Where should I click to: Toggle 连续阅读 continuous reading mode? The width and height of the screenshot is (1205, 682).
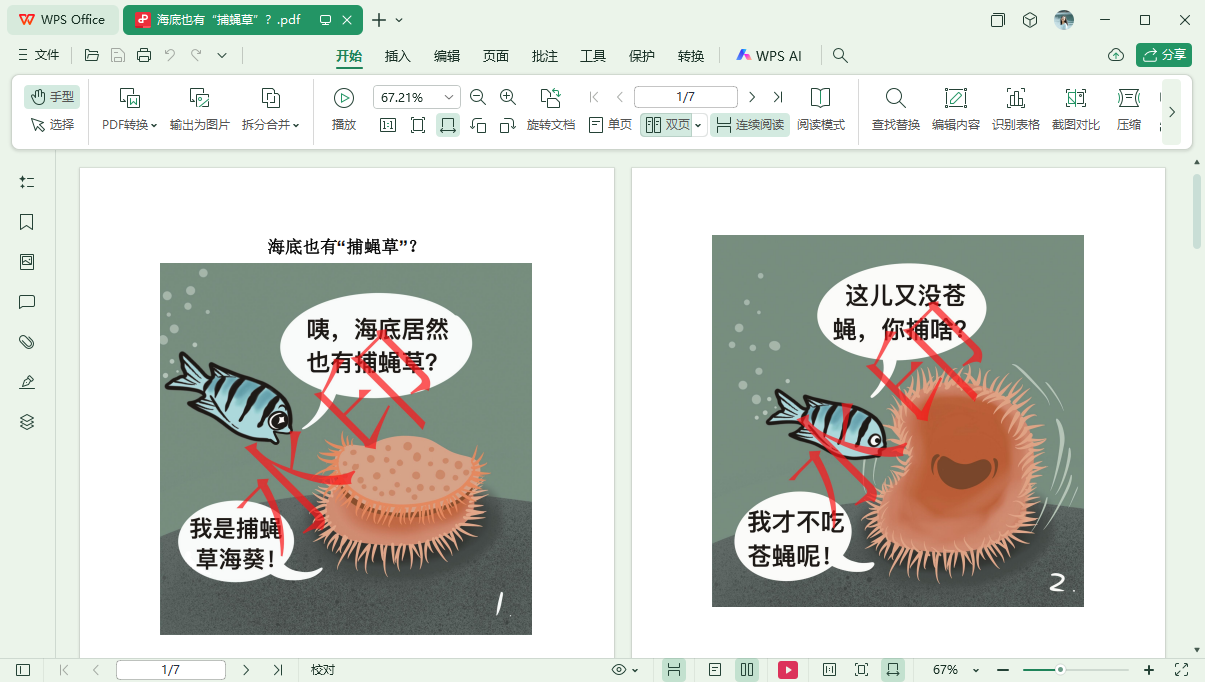tap(750, 125)
